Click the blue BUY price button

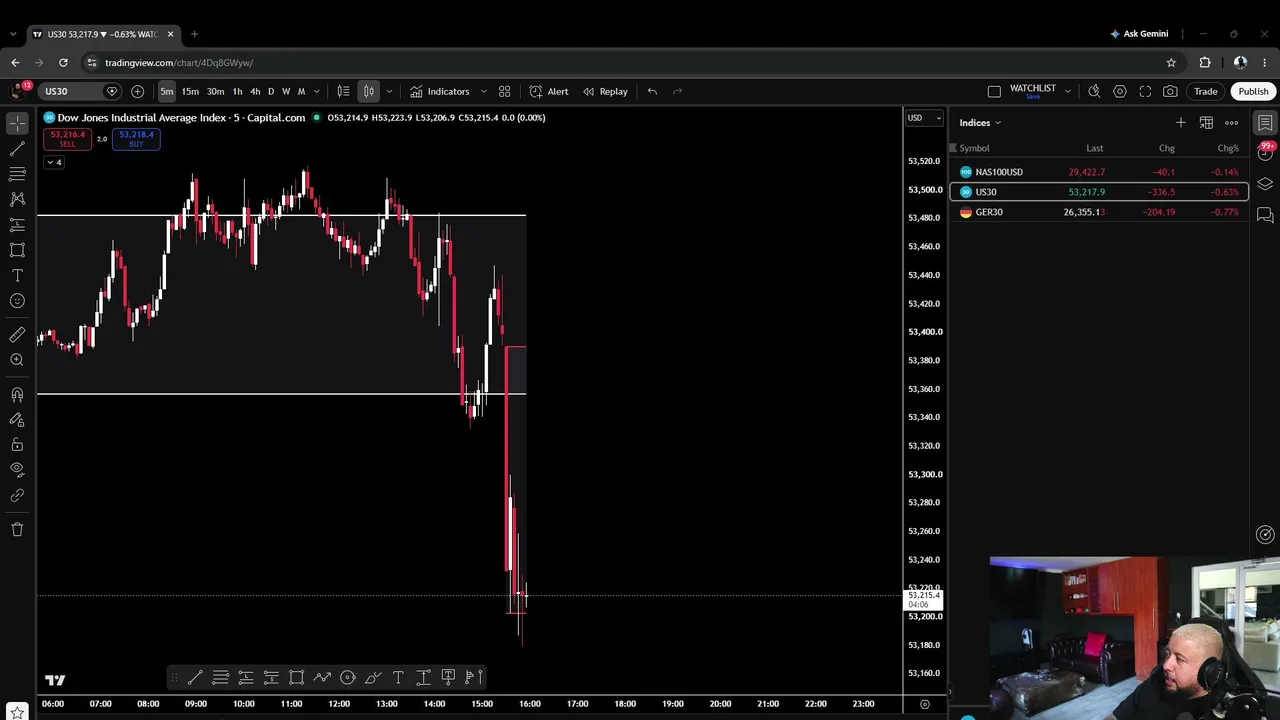coord(136,139)
